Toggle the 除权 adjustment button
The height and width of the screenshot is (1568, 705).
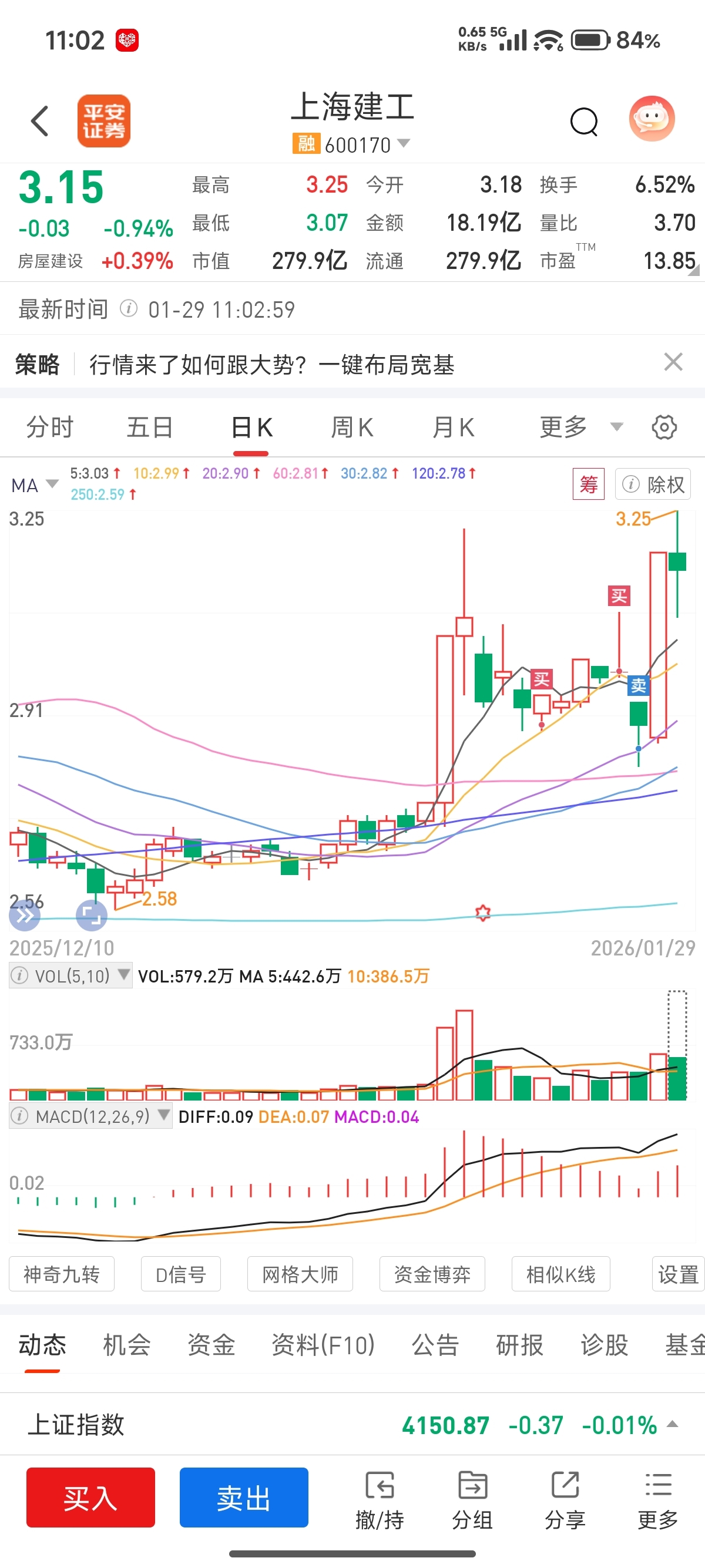click(653, 484)
